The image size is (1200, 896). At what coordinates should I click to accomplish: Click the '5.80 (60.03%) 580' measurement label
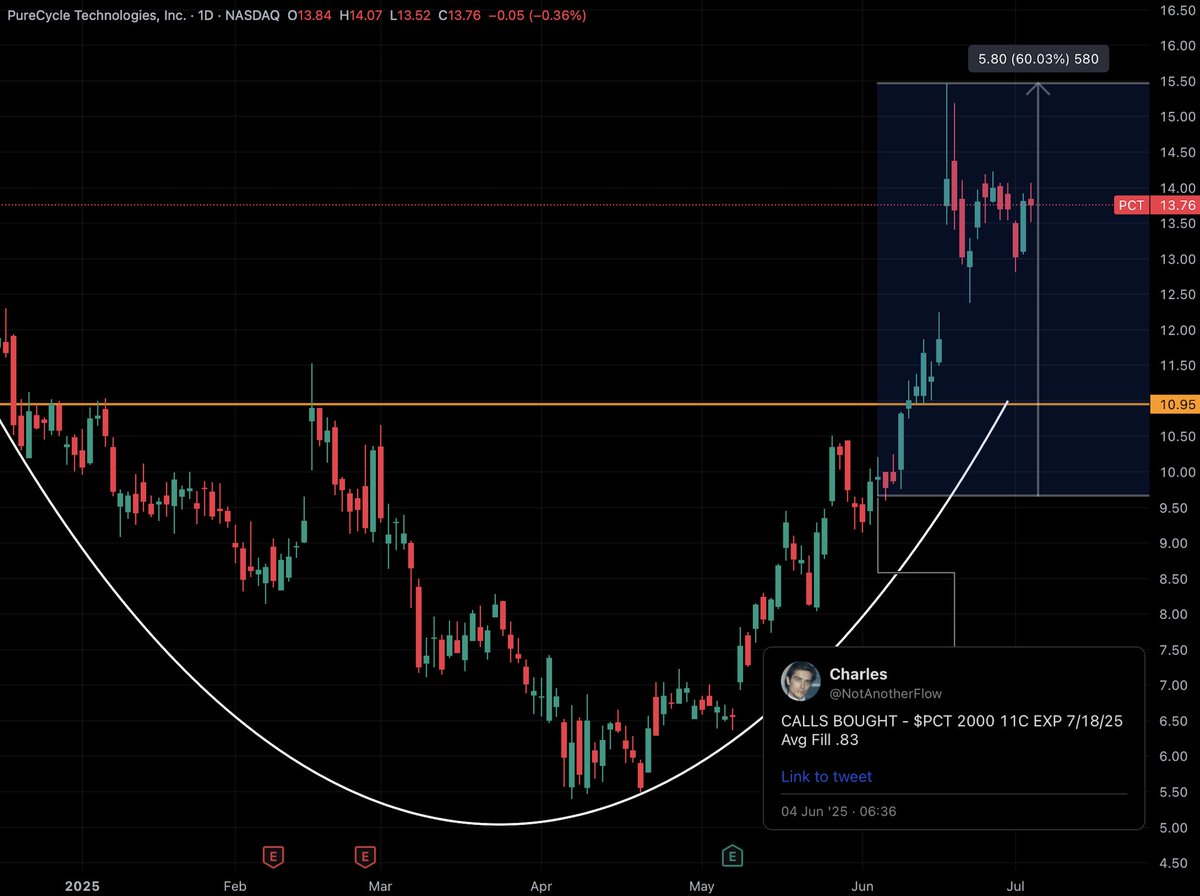(x=1038, y=59)
